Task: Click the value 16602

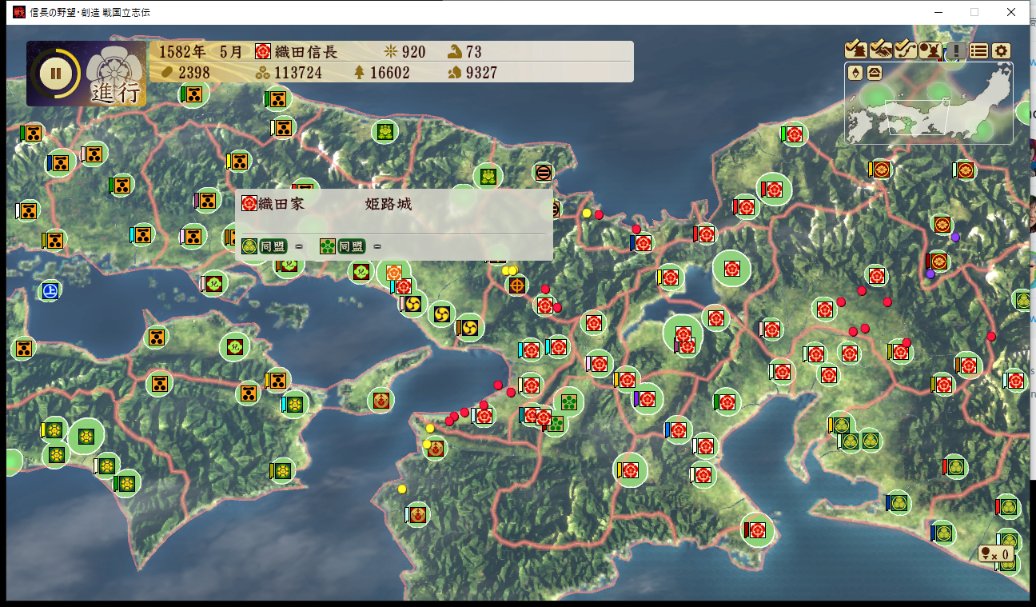Action: [390, 73]
